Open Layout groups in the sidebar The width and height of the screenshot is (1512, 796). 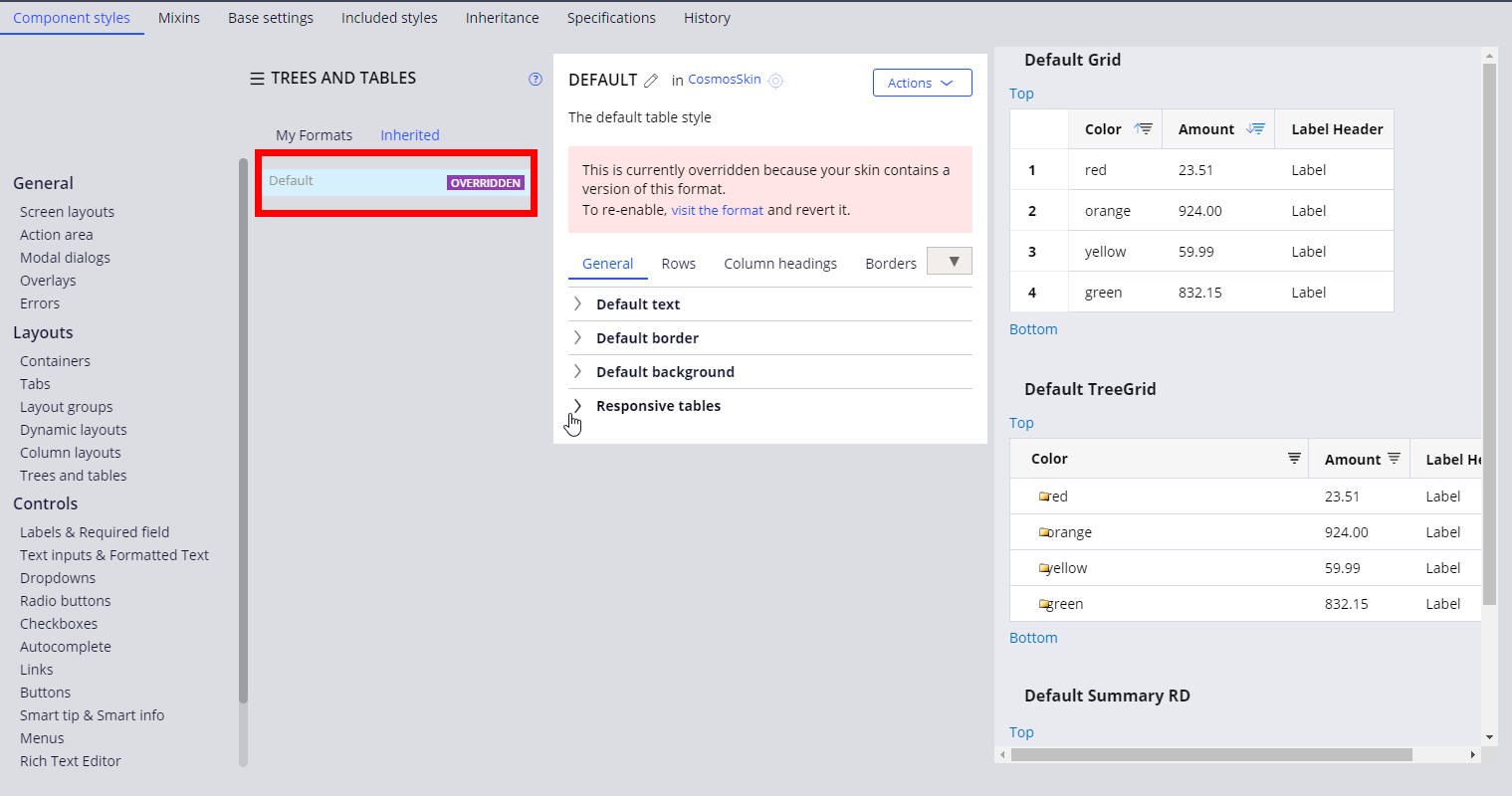pos(67,407)
